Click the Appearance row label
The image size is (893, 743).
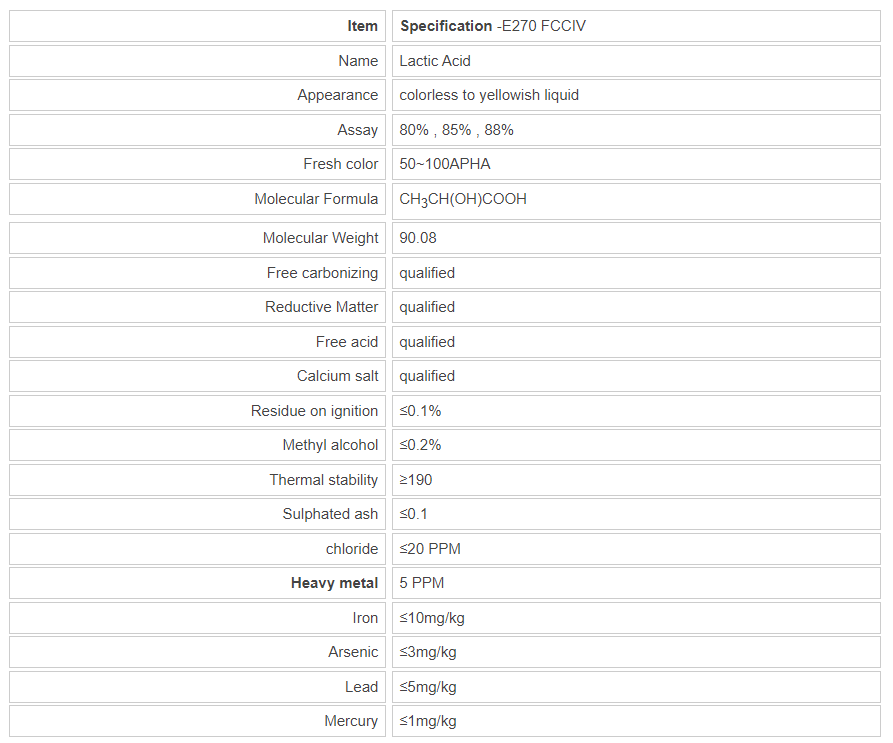[337, 95]
